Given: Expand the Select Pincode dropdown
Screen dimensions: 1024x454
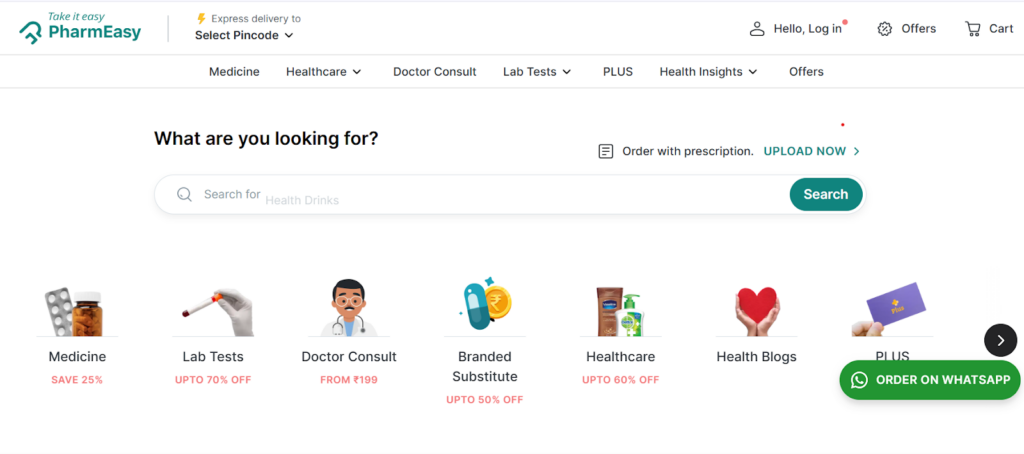Looking at the screenshot, I should click(244, 35).
